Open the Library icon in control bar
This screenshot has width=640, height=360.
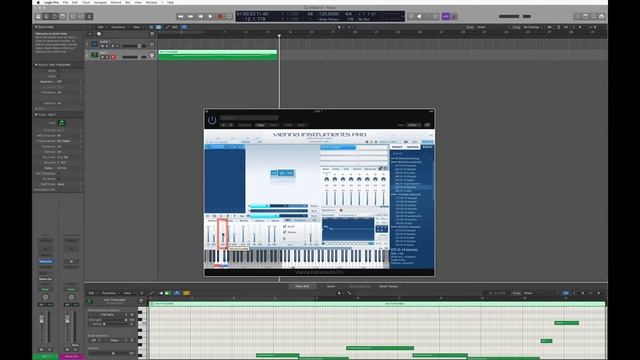[x=38, y=16]
